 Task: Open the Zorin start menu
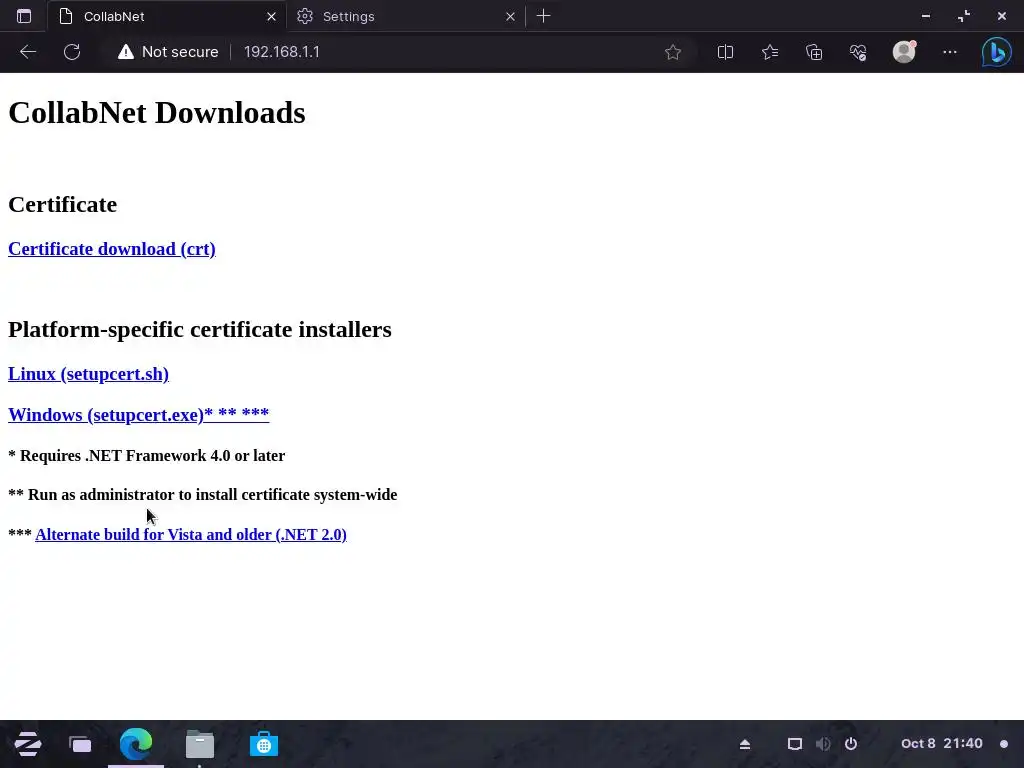27,744
